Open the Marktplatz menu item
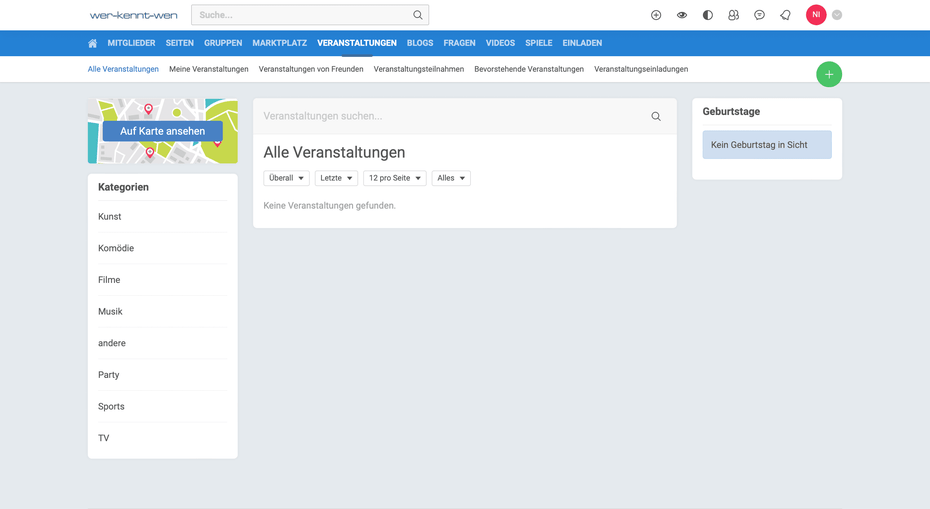This screenshot has height=509, width=930. 279,43
